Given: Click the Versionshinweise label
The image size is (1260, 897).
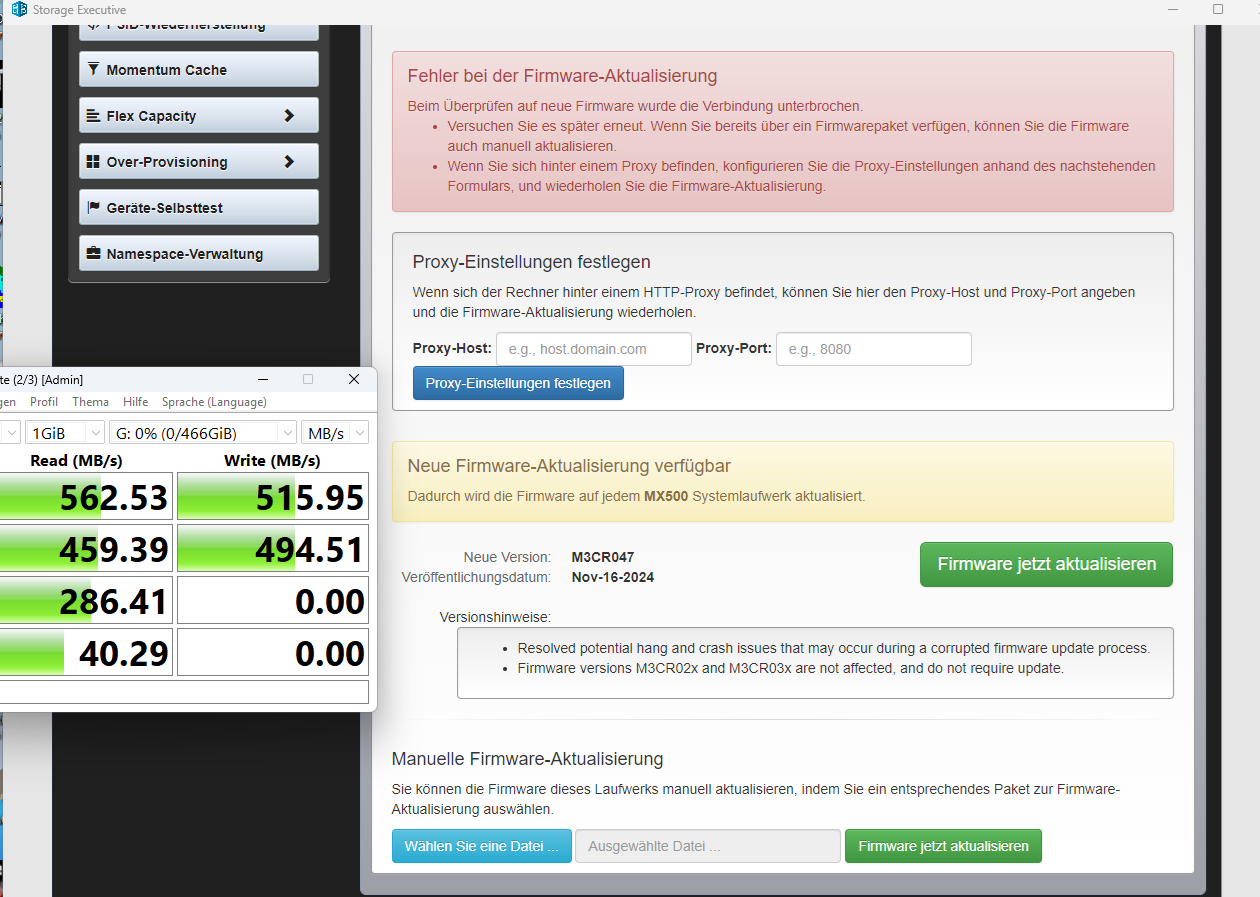Looking at the screenshot, I should point(495,617).
